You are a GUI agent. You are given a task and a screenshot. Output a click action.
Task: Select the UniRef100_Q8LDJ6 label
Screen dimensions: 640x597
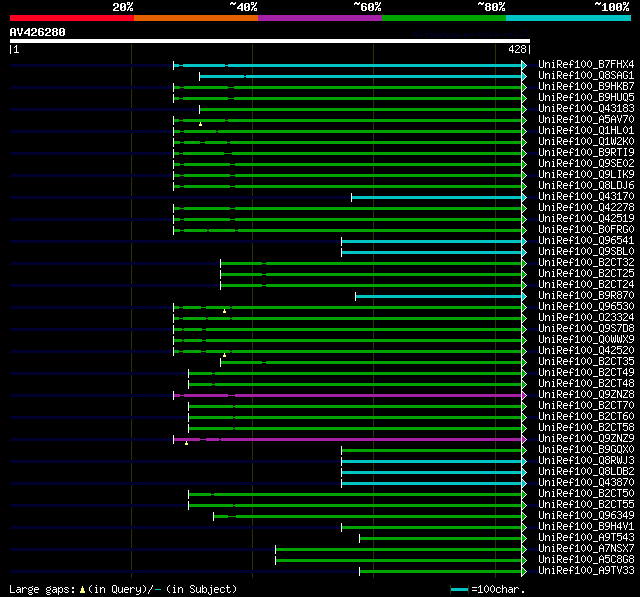[x=586, y=186]
